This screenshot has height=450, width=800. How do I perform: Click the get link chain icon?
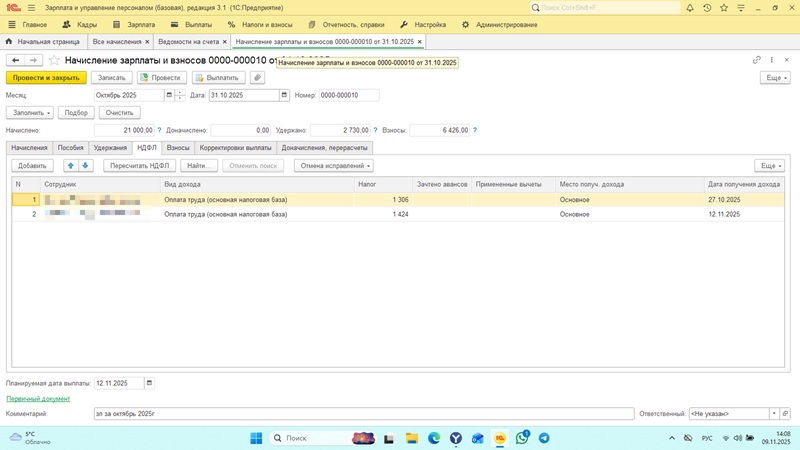(757, 60)
